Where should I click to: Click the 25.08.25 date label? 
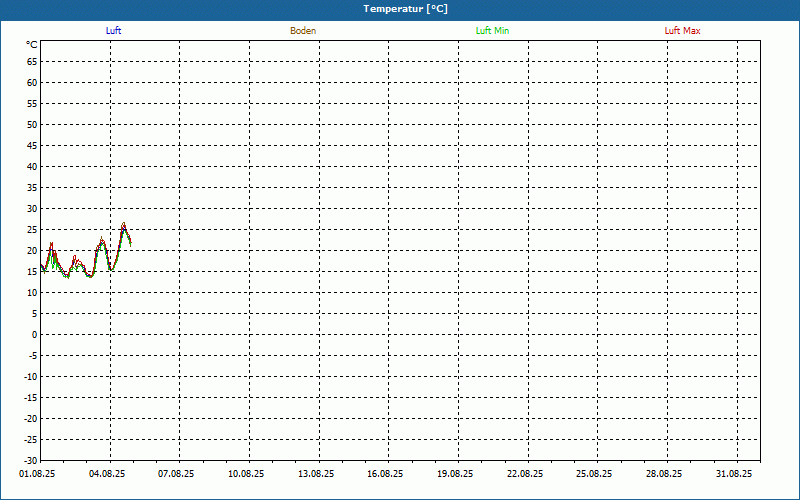pyautogui.click(x=594, y=474)
